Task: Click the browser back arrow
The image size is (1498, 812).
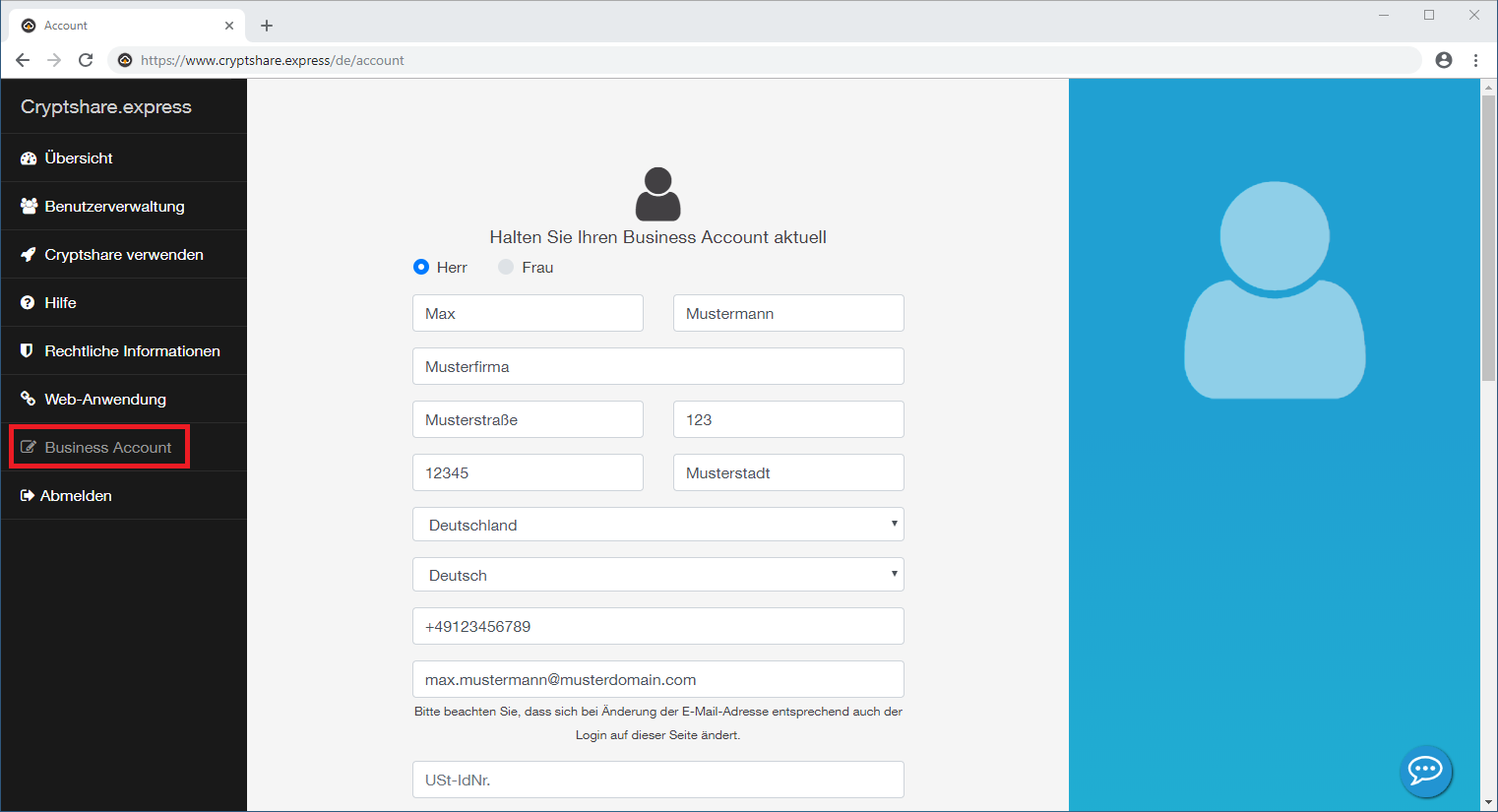Action: click(x=23, y=60)
